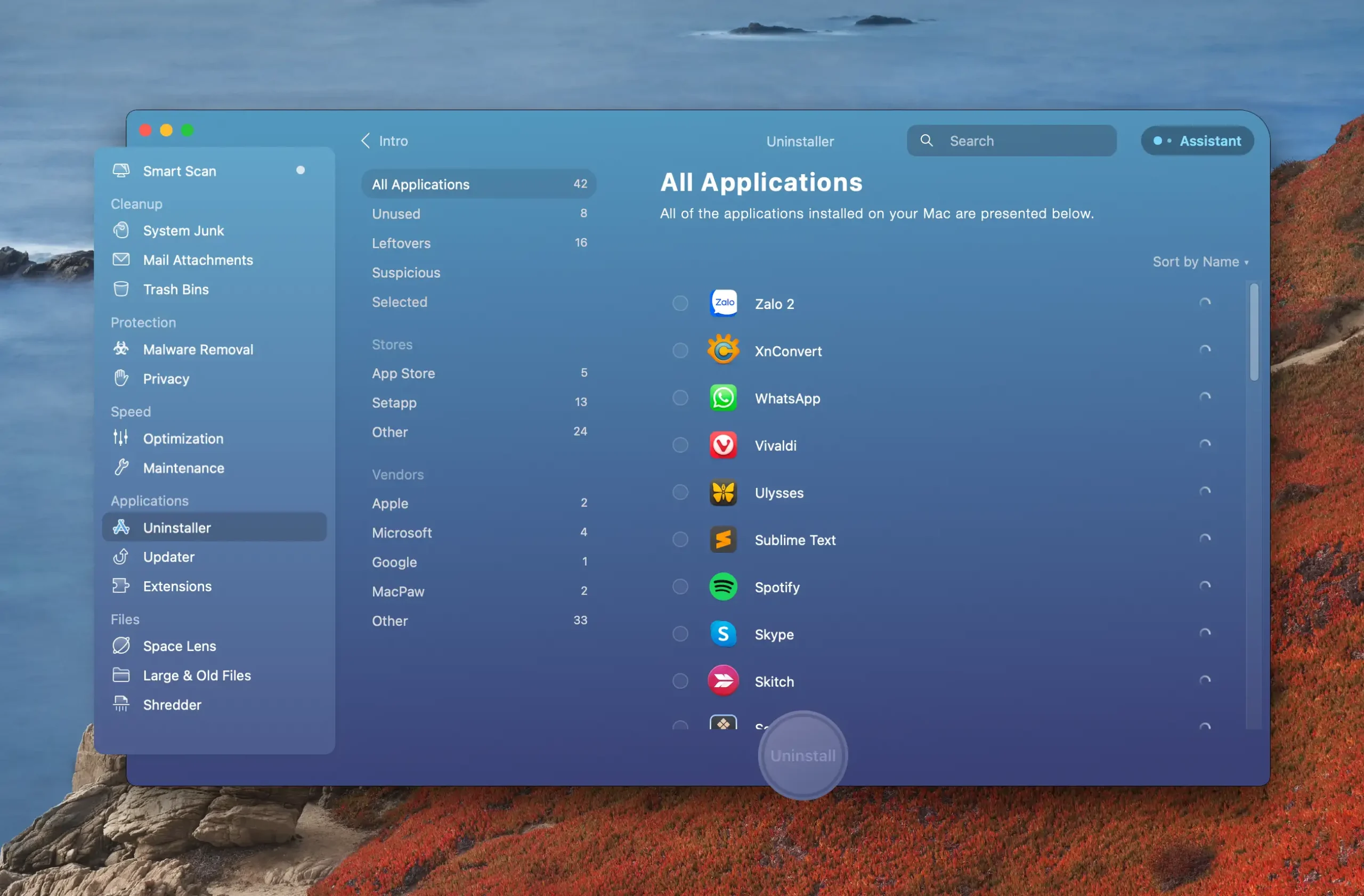Viewport: 1364px width, 896px height.
Task: Filter by Microsoft vendor
Action: tap(479, 532)
